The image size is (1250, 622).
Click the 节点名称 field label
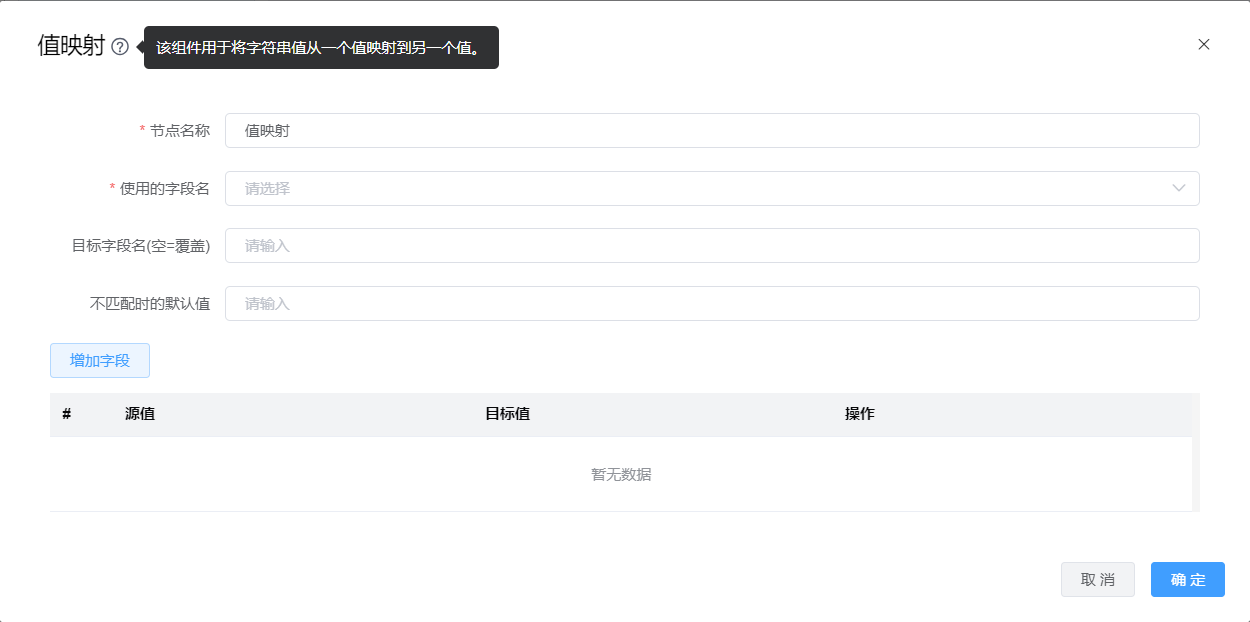[x=180, y=130]
